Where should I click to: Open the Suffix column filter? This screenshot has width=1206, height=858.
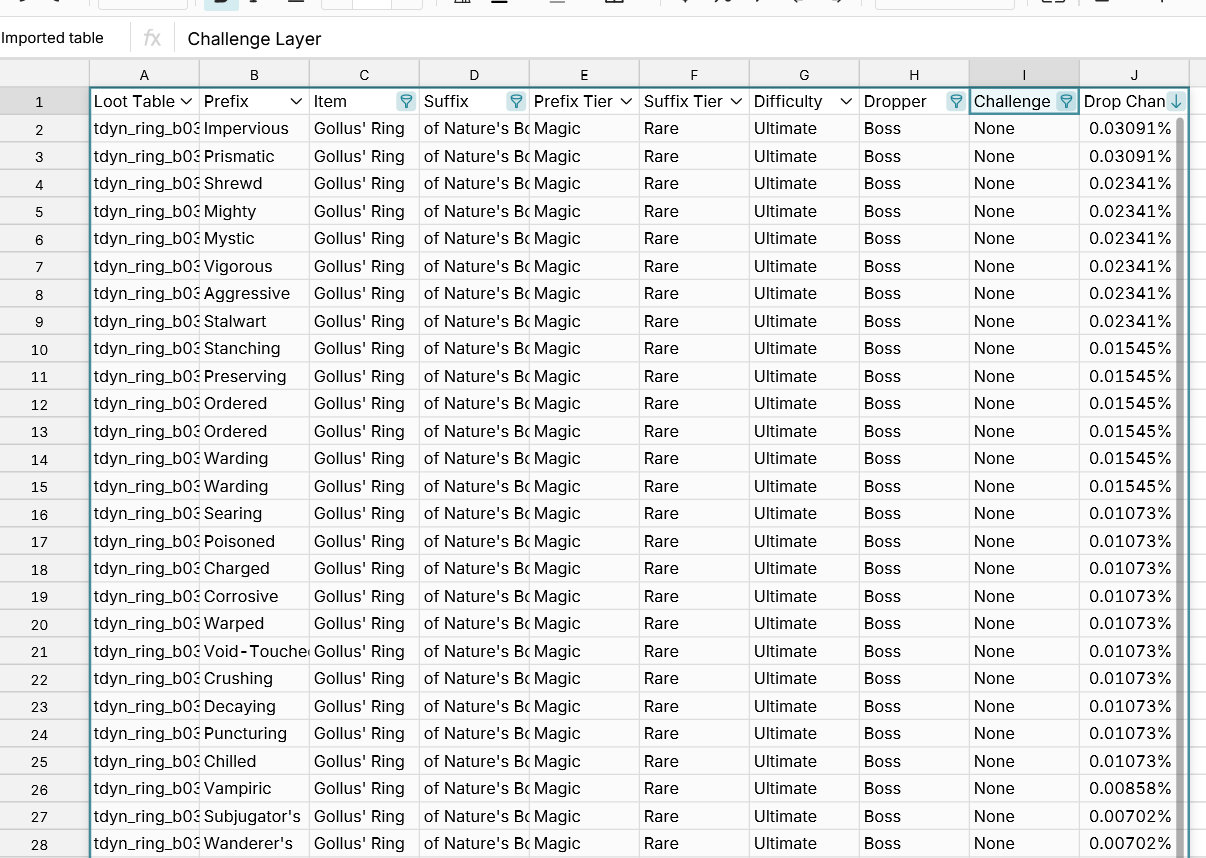[x=516, y=101]
